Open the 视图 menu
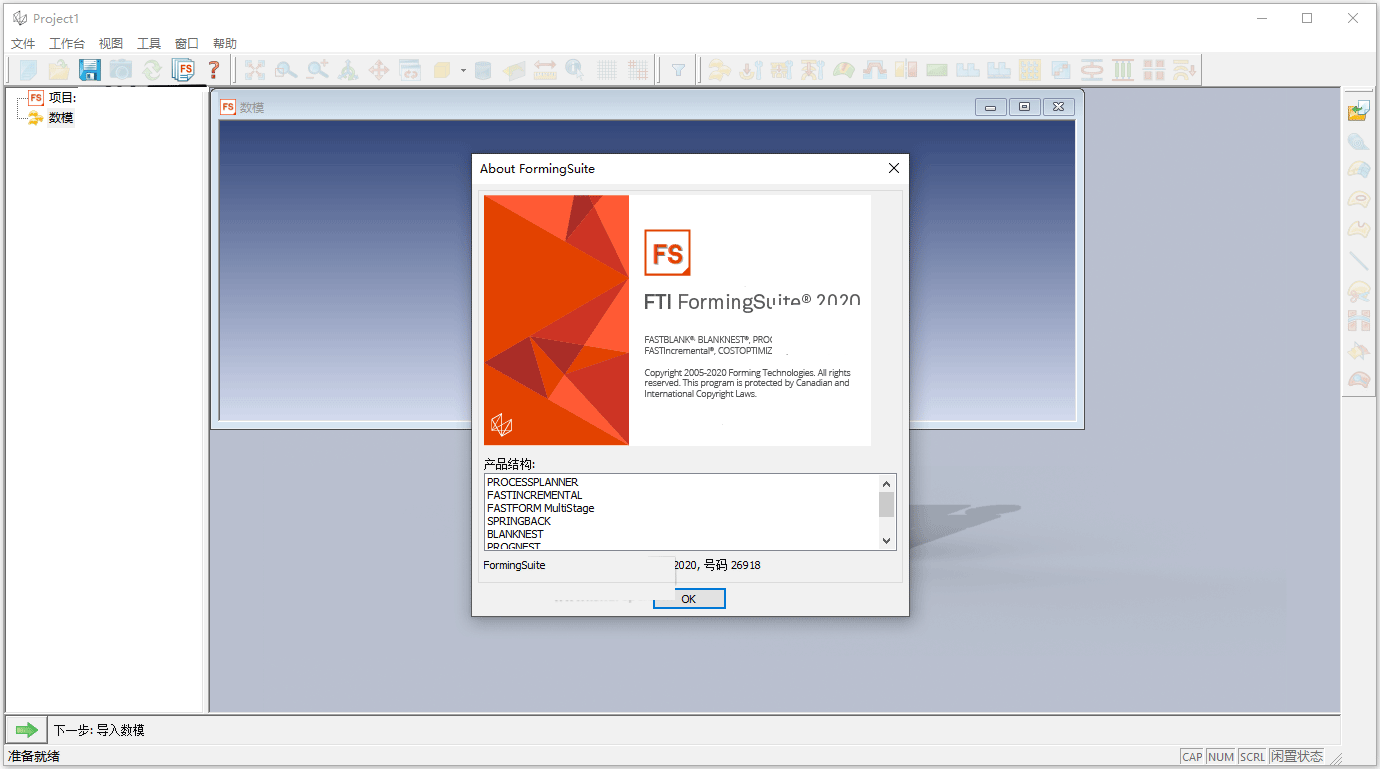The width and height of the screenshot is (1380, 769). tap(111, 44)
